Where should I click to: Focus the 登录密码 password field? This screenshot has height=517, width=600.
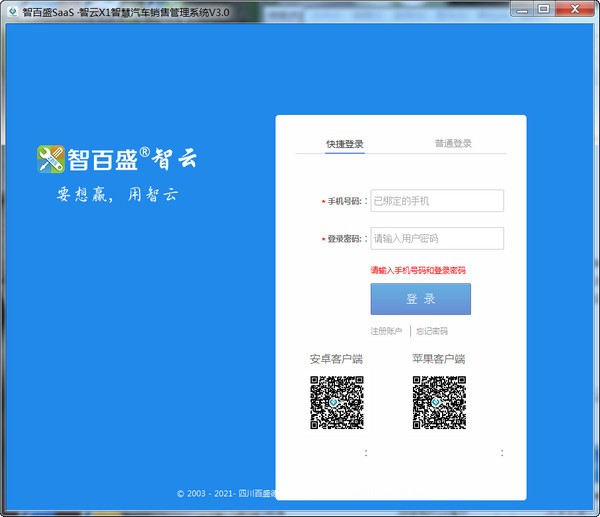[x=436, y=239]
